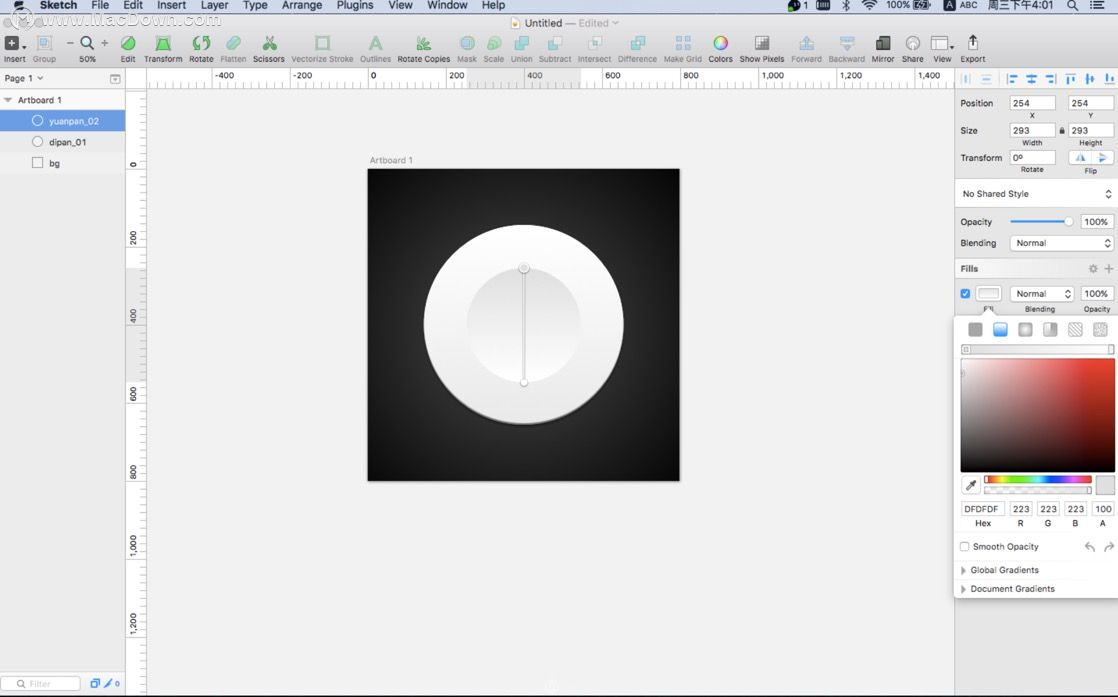The height and width of the screenshot is (697, 1118).
Task: Click the Export toolbar icon
Action: tap(973, 43)
